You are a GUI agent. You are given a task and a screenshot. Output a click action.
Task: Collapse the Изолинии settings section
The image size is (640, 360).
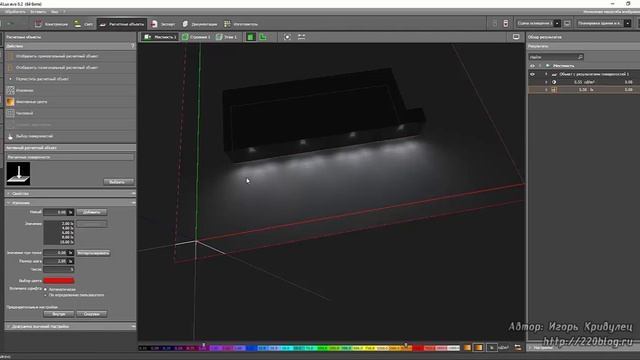click(x=70, y=203)
